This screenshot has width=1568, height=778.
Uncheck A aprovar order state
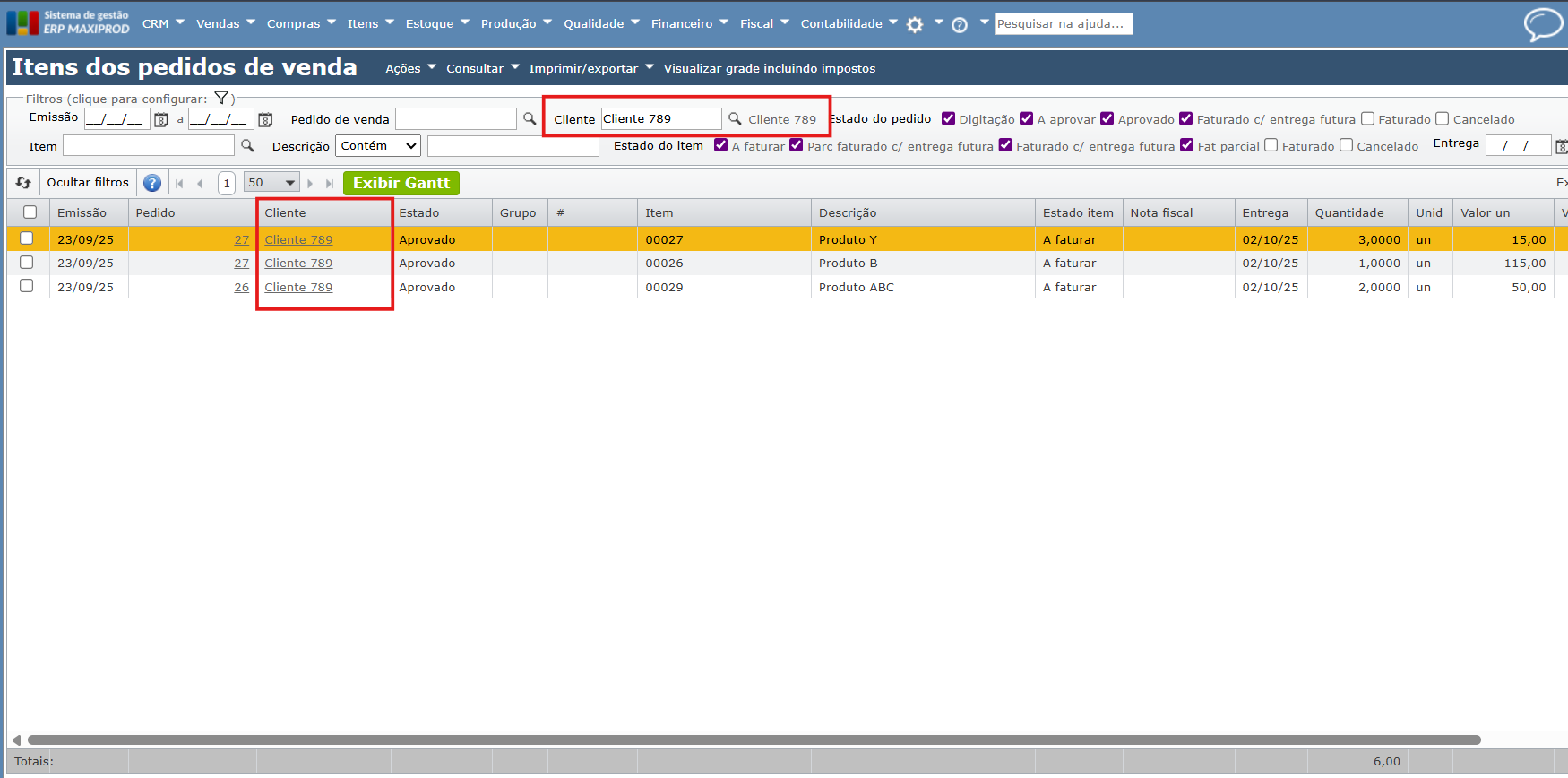(1026, 118)
